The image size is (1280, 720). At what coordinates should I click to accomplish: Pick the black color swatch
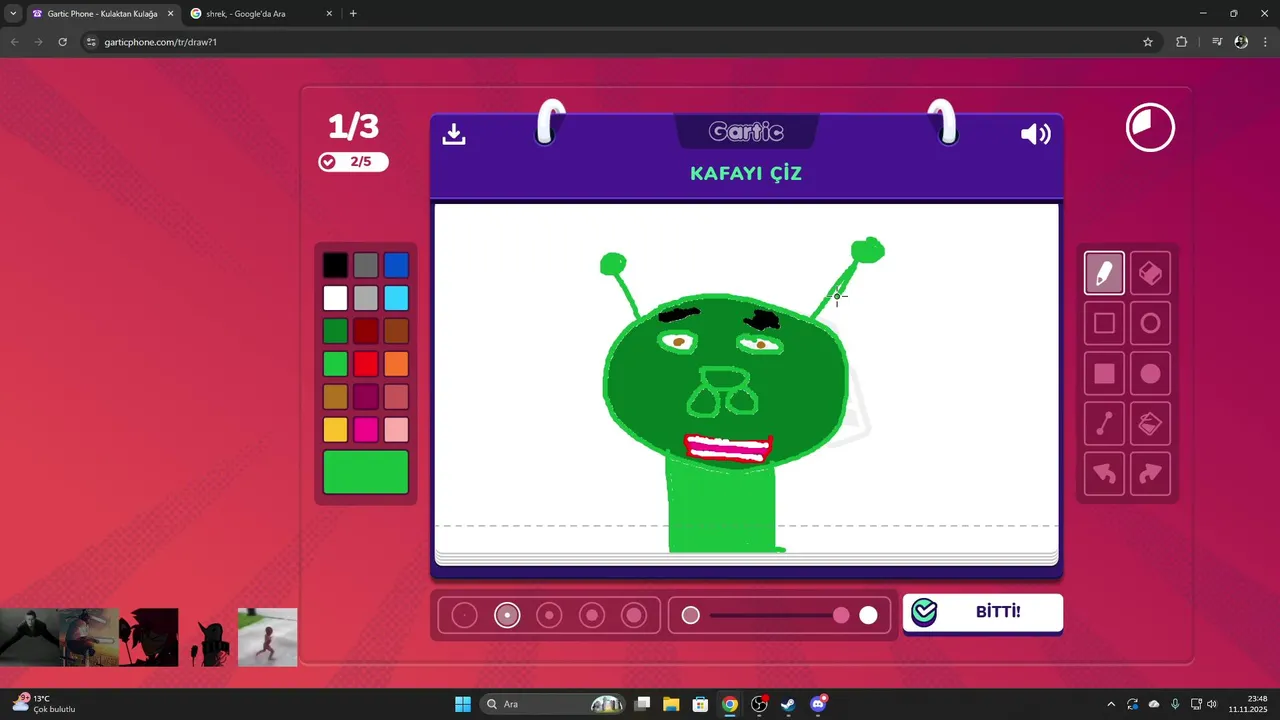point(335,265)
